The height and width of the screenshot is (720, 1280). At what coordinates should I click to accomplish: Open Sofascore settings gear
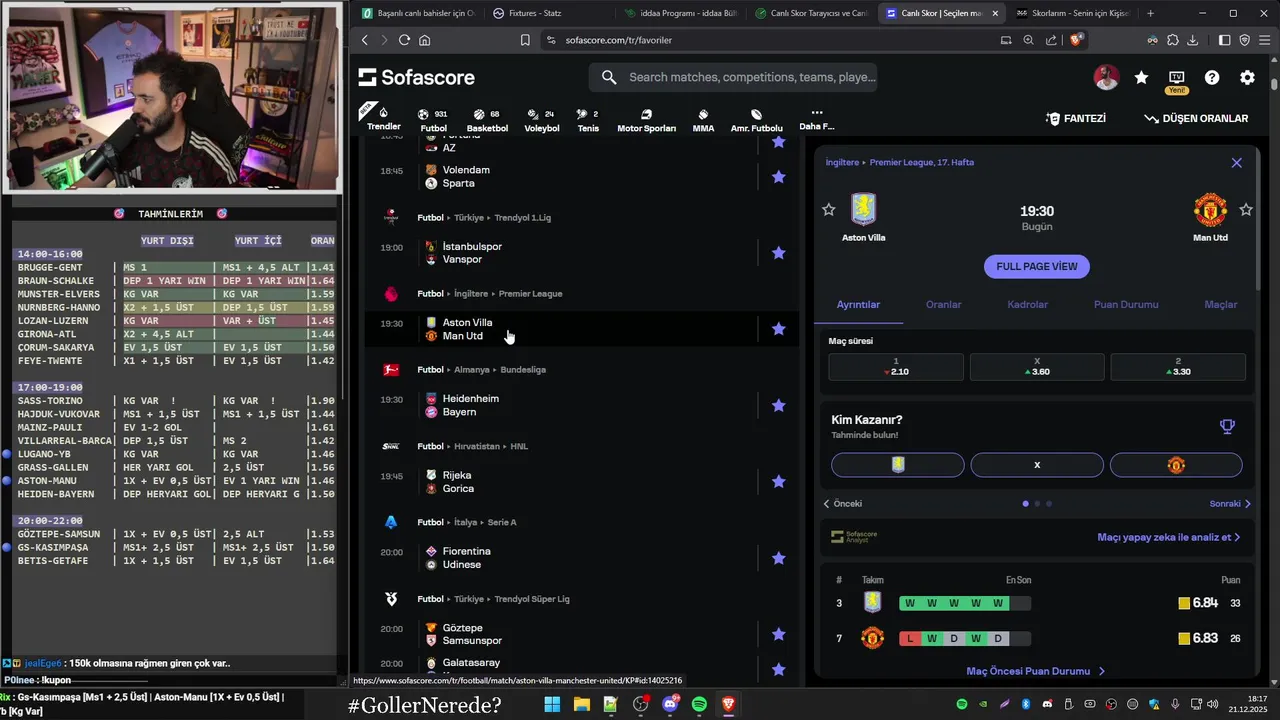pyautogui.click(x=1247, y=77)
